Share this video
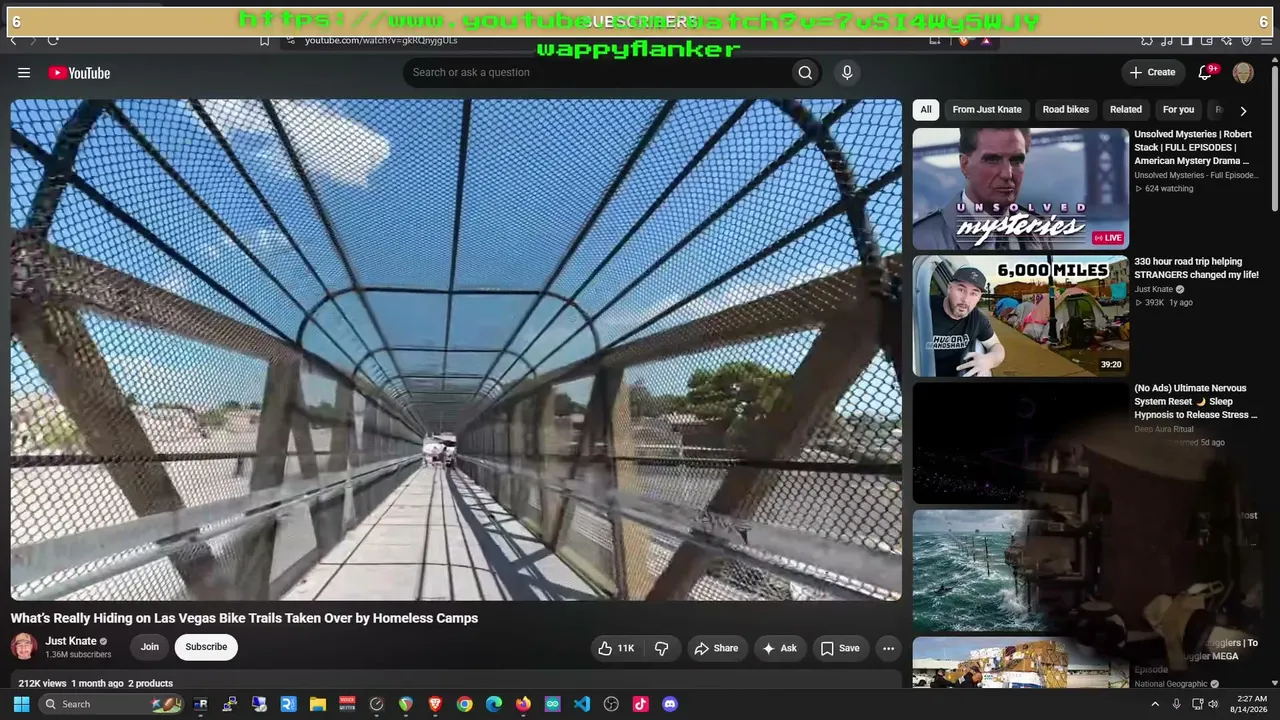Image resolution: width=1280 pixels, height=720 pixels. coord(716,648)
